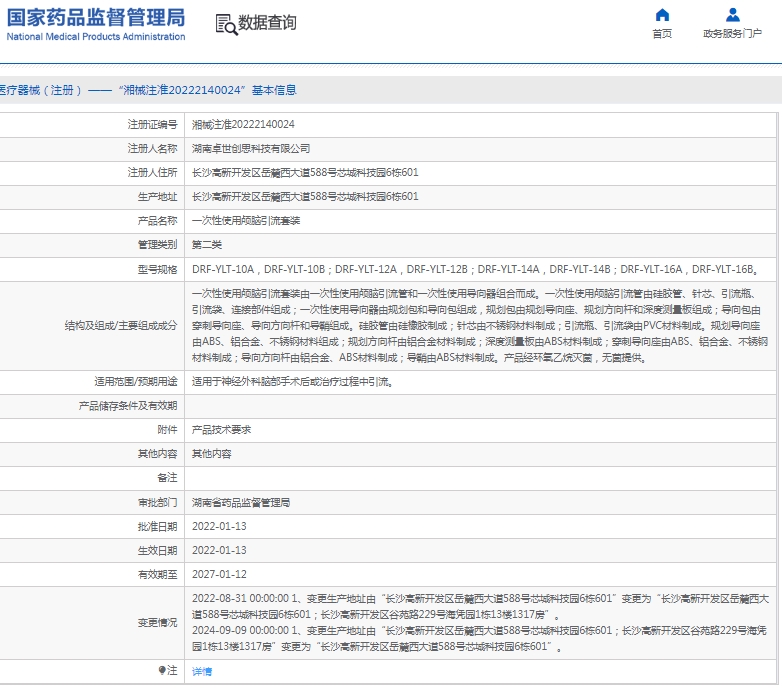The height and width of the screenshot is (689, 782).
Task: Click the 2022-08-31 change record text
Action: point(480,606)
